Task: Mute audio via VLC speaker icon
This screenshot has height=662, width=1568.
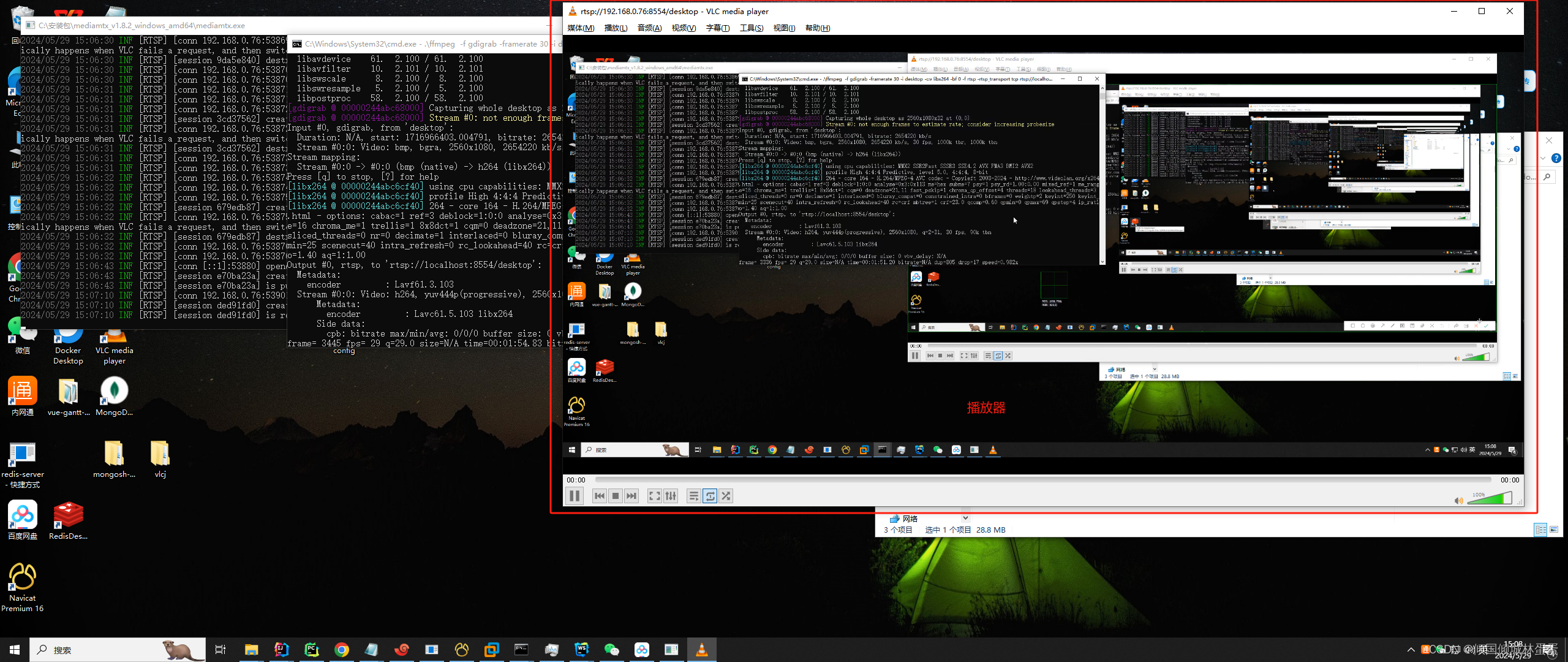Action: coord(1458,501)
